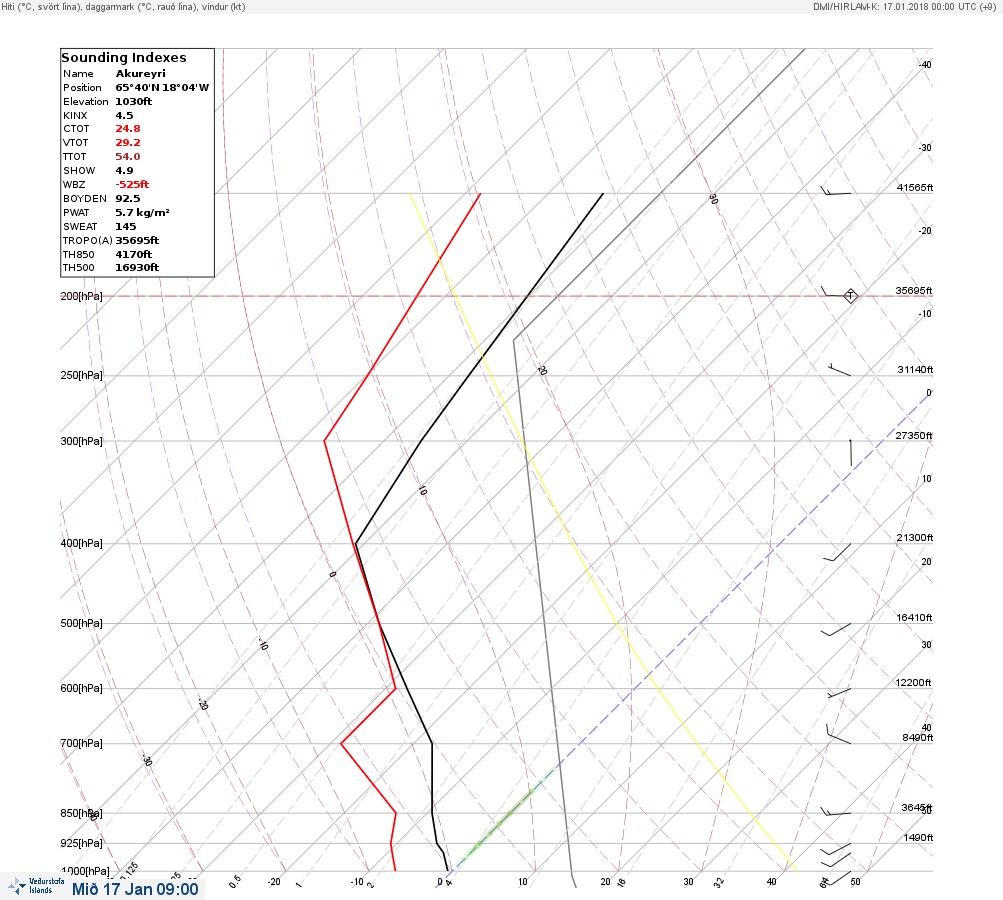Image resolution: width=1003 pixels, height=900 pixels.
Task: Click the 'Sounding Indexes' title
Action: coord(123,58)
